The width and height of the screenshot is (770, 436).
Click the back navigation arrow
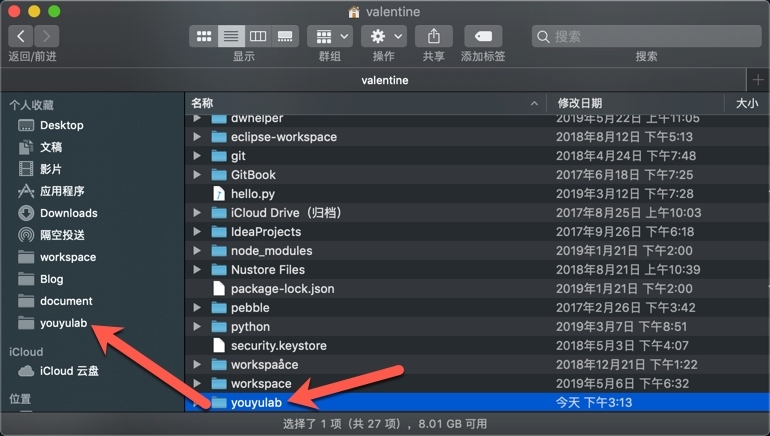[21, 36]
